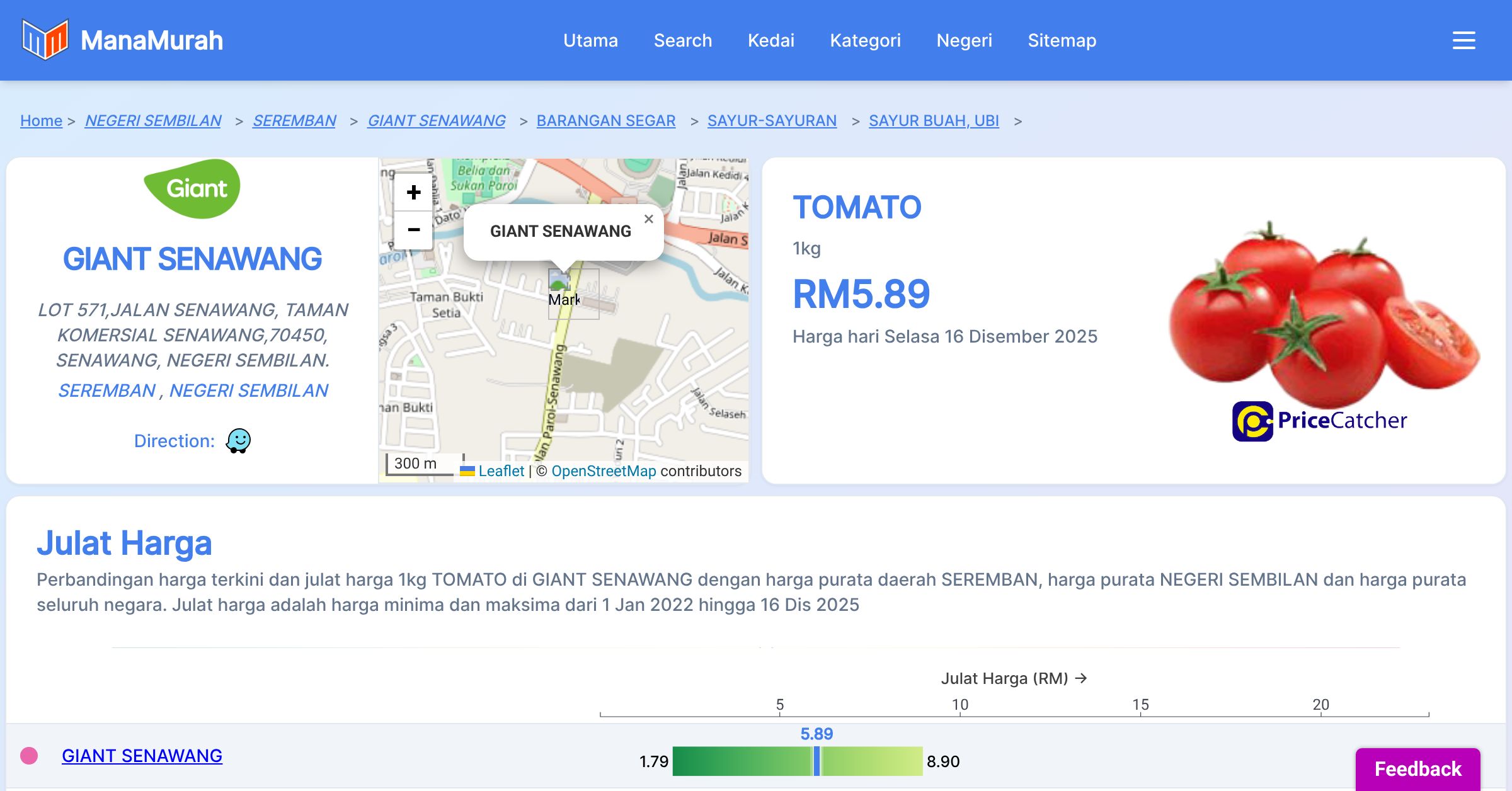1512x791 pixels.
Task: Open the Search menu item
Action: point(682,40)
